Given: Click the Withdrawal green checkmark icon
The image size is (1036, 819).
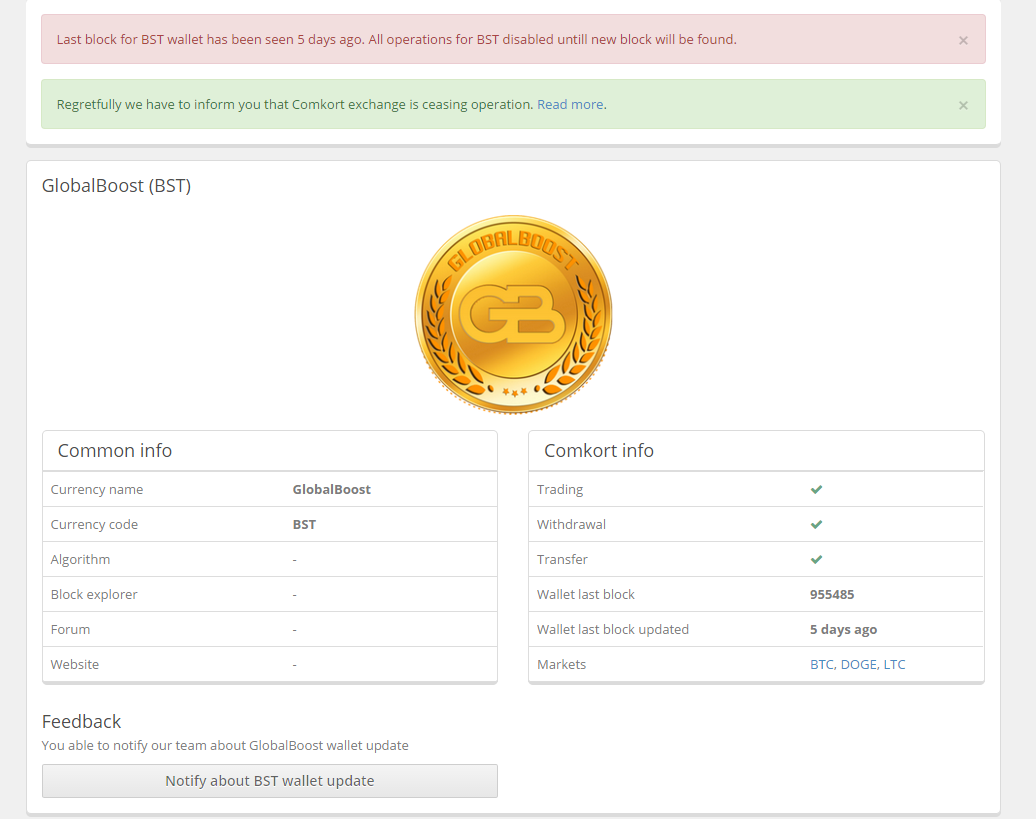Looking at the screenshot, I should [817, 524].
